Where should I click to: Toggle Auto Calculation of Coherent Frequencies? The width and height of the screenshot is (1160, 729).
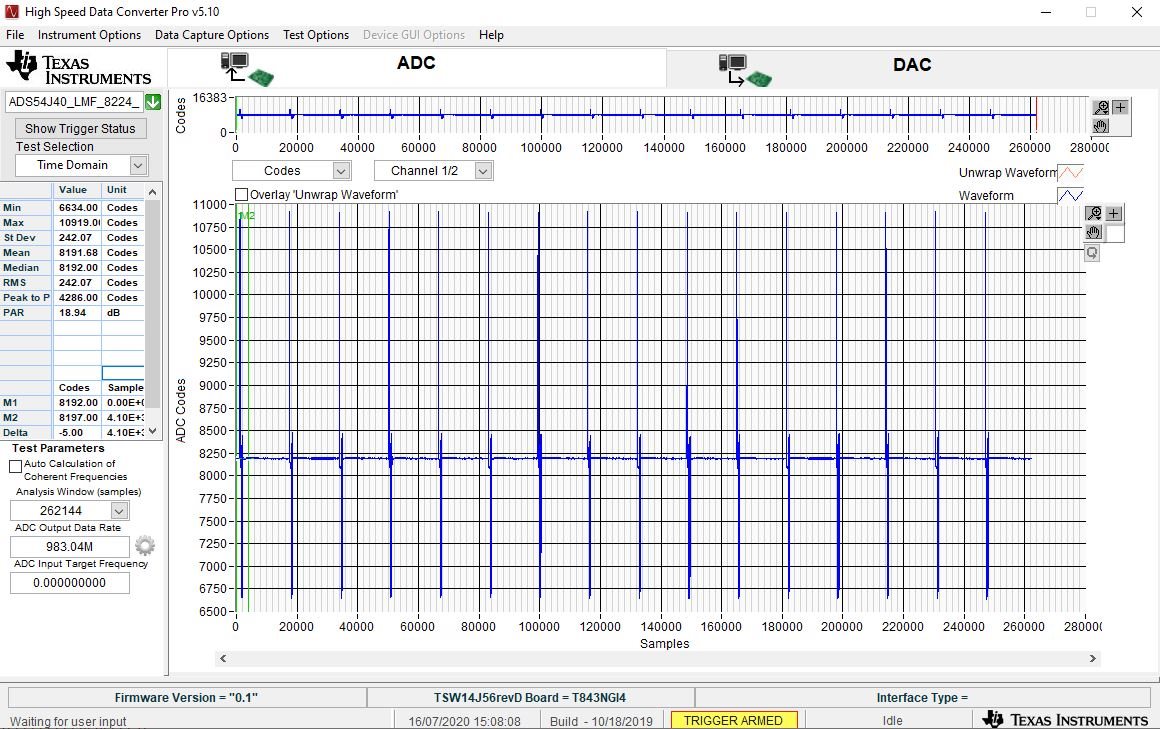coord(16,466)
